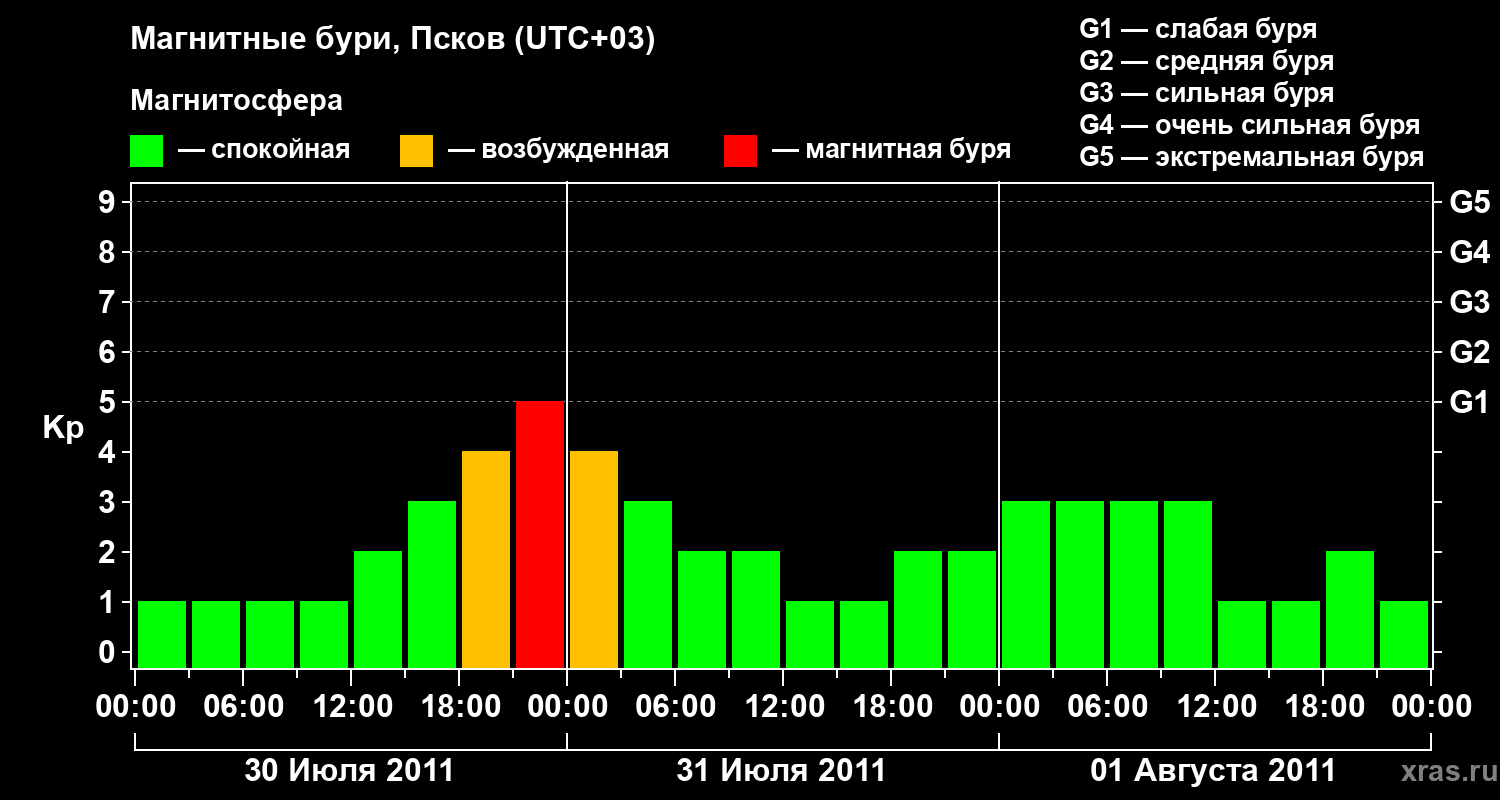Viewport: 1500px width, 800px height.
Task: Pick the green Kp 2 bar on 30 Июля
Action: tap(378, 610)
